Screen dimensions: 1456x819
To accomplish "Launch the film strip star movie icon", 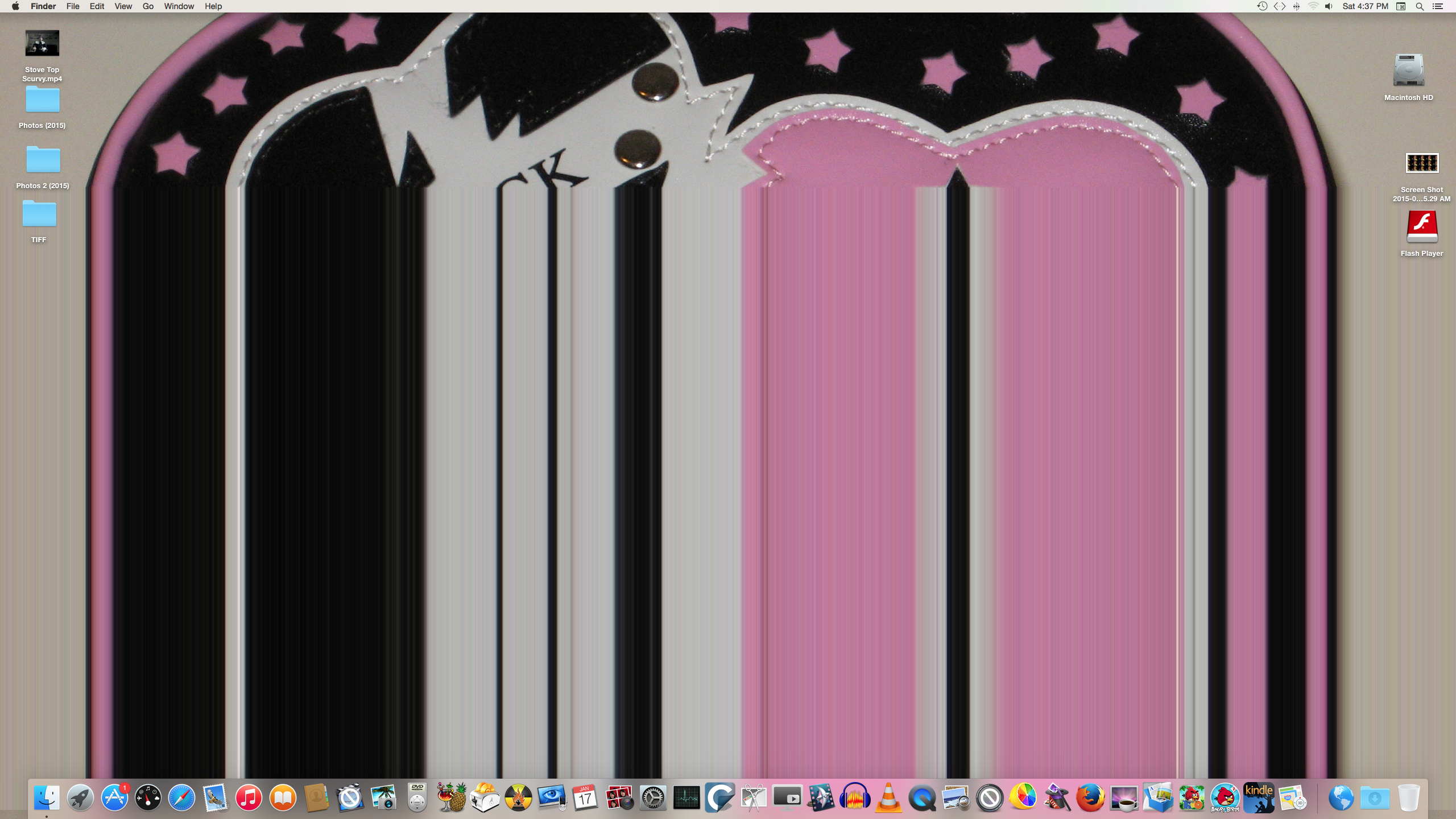I will tap(822, 797).
